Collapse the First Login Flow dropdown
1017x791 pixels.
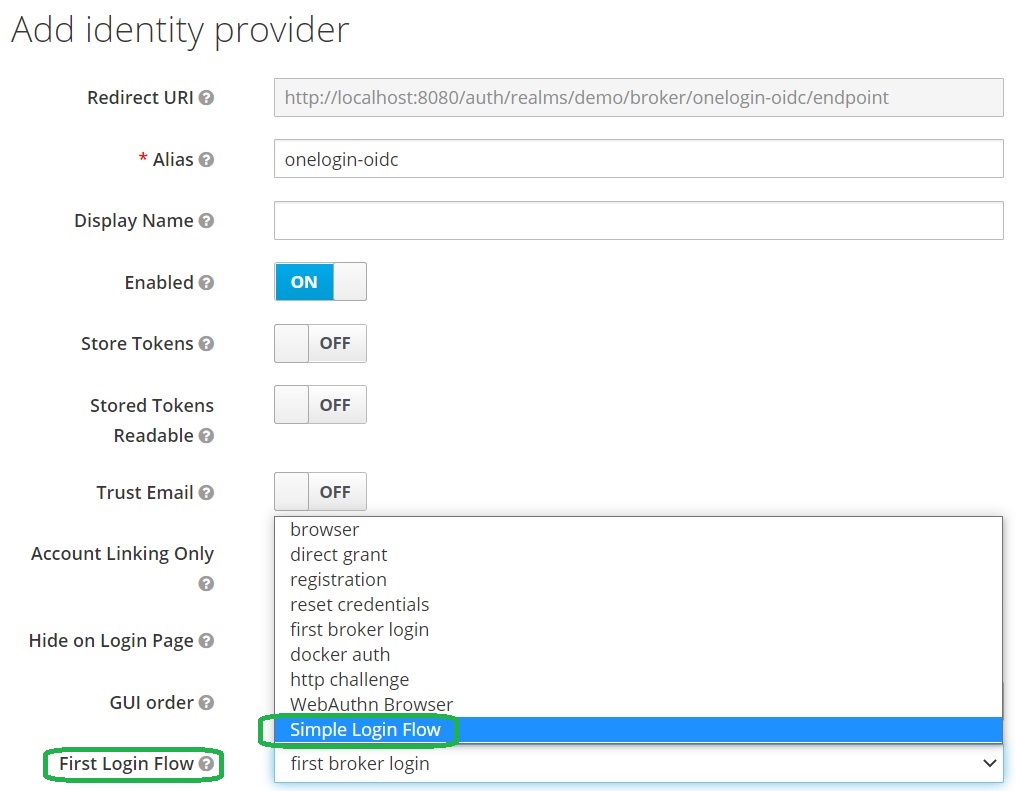[638, 764]
